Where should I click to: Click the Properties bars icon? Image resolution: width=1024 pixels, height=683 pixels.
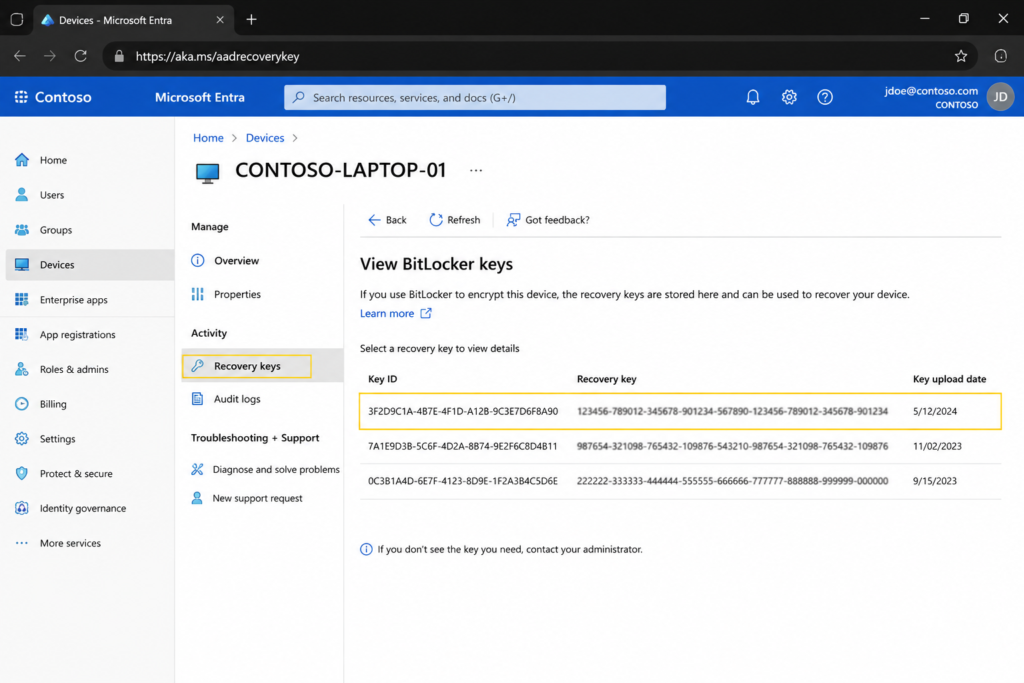[x=197, y=294]
